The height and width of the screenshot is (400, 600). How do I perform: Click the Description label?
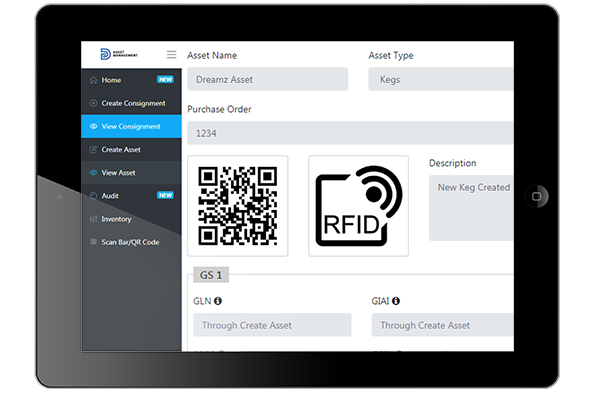click(453, 163)
